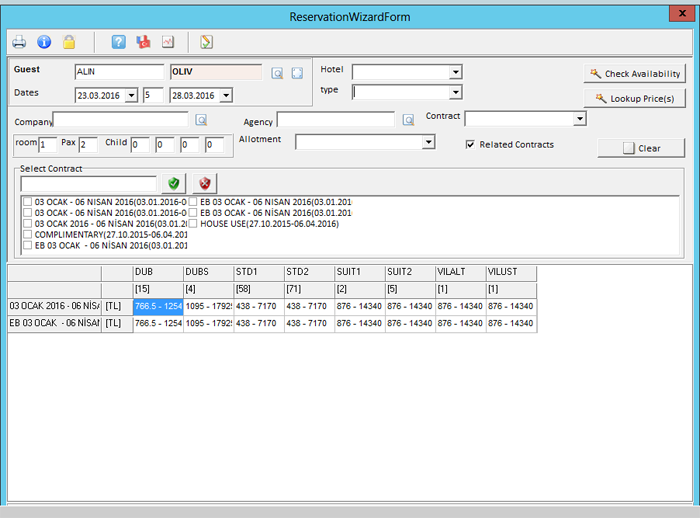The height and width of the screenshot is (518, 700).
Task: Click the Clear button
Action: [x=641, y=148]
